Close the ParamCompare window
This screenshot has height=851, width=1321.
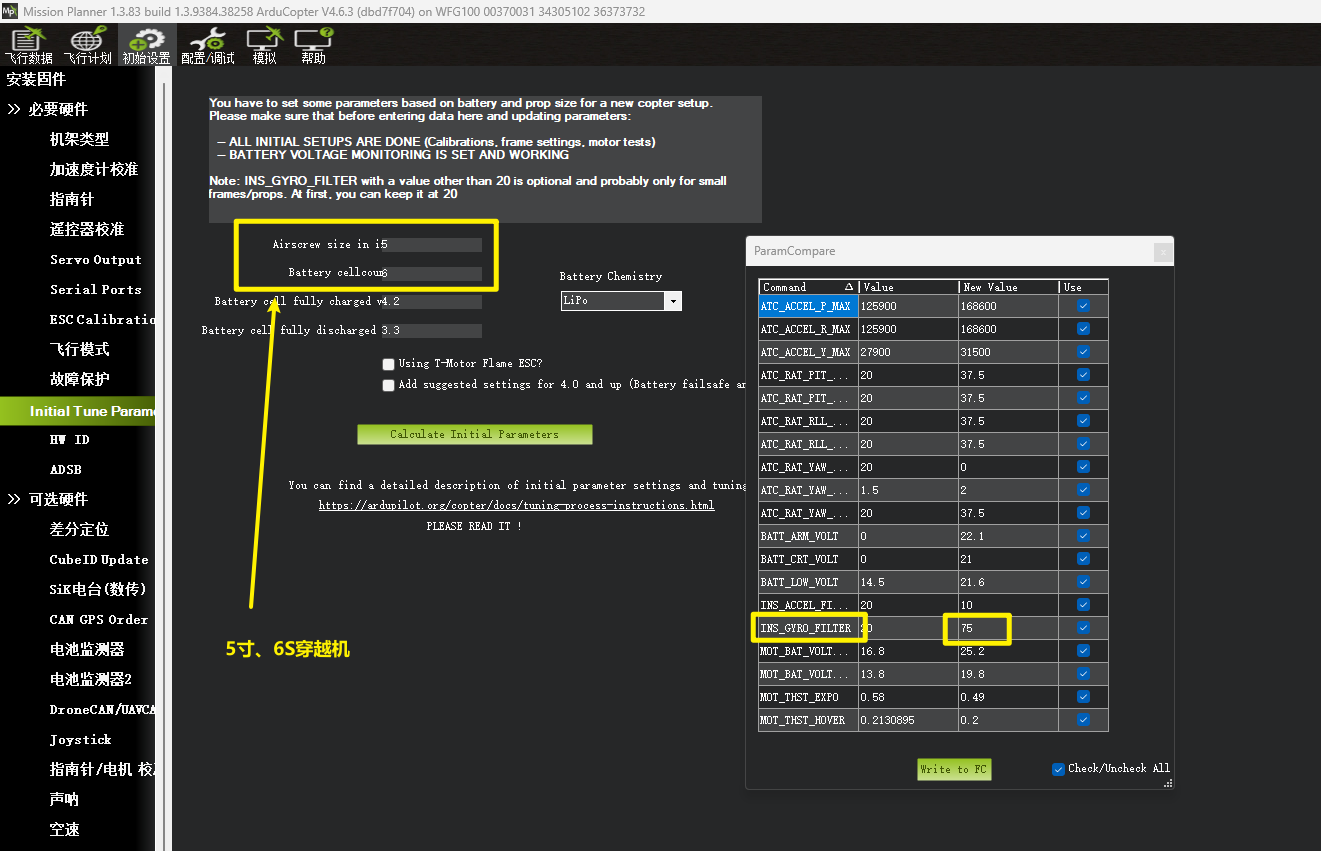1162,252
